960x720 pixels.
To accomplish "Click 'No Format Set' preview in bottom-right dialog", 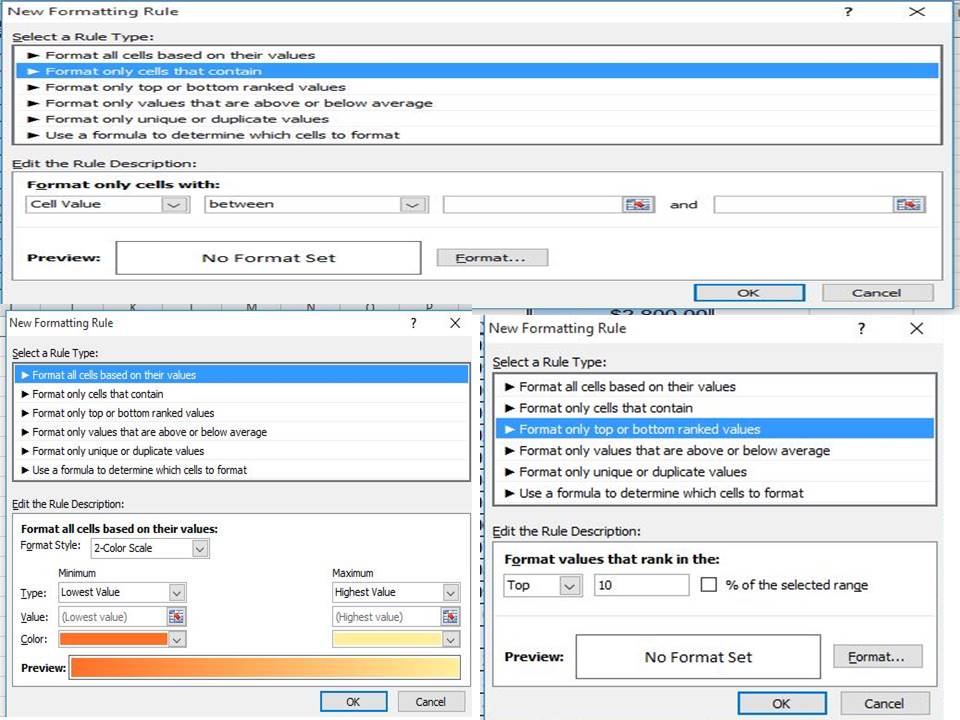I will point(698,657).
